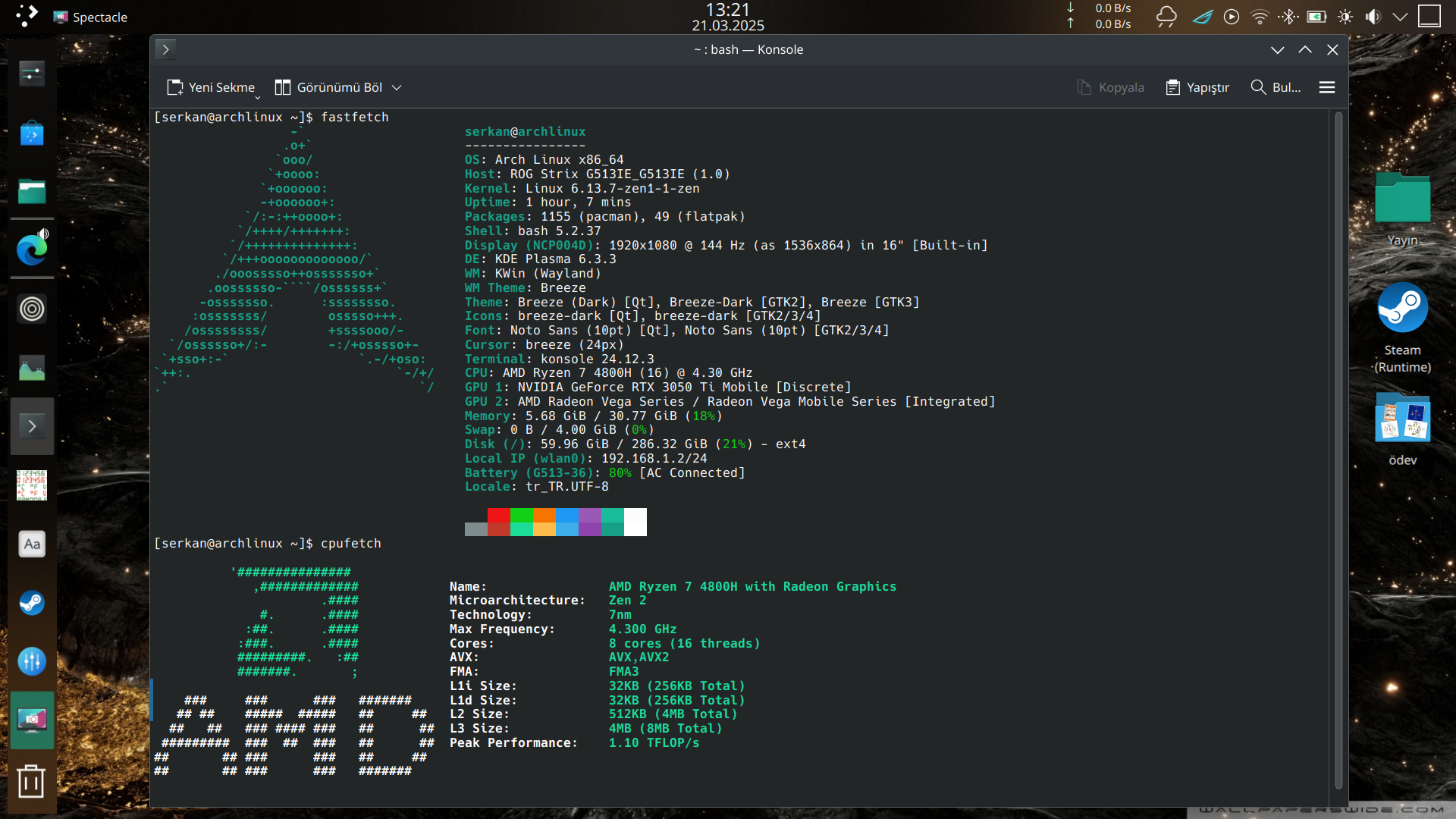This screenshot has width=1456, height=819.
Task: Open the media player tray icon
Action: [x=1232, y=17]
